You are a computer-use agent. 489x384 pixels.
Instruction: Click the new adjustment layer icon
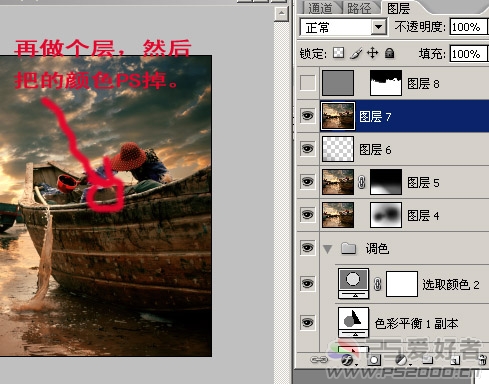pos(401,360)
